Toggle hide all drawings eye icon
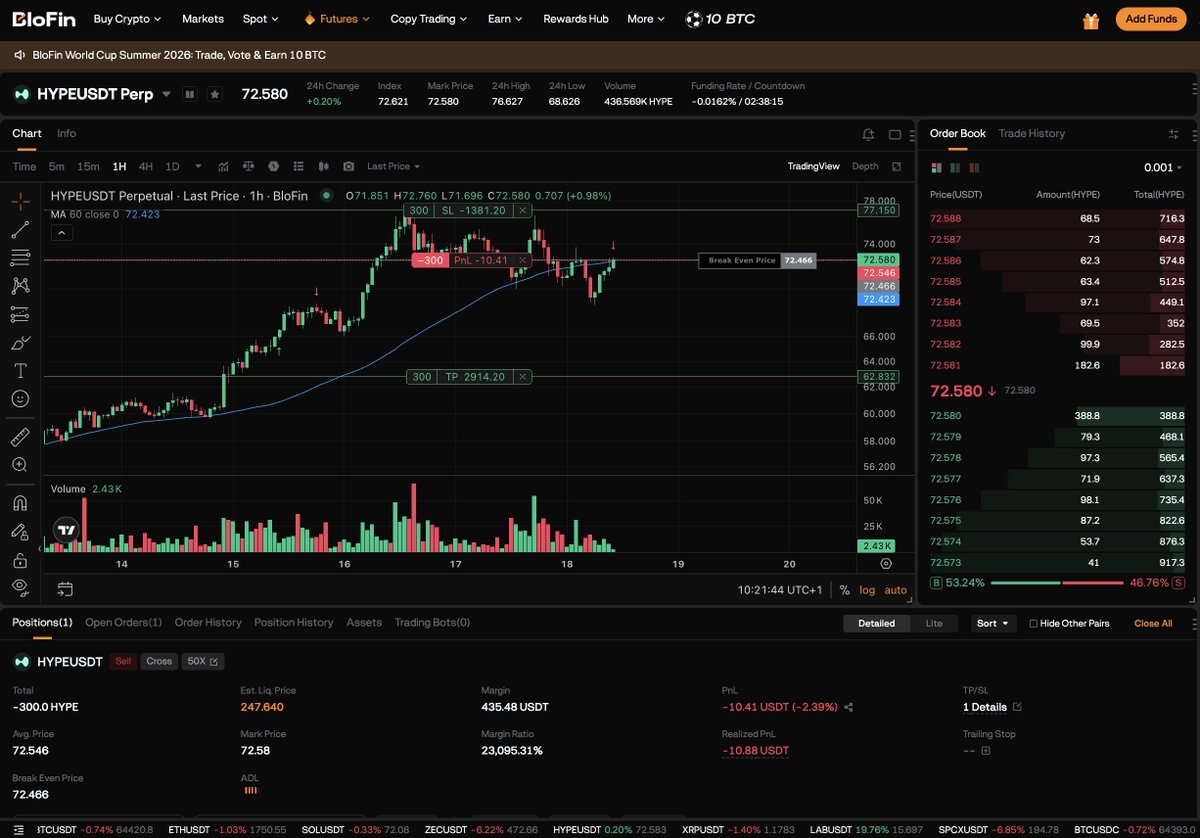The height and width of the screenshot is (838, 1200). [x=20, y=587]
